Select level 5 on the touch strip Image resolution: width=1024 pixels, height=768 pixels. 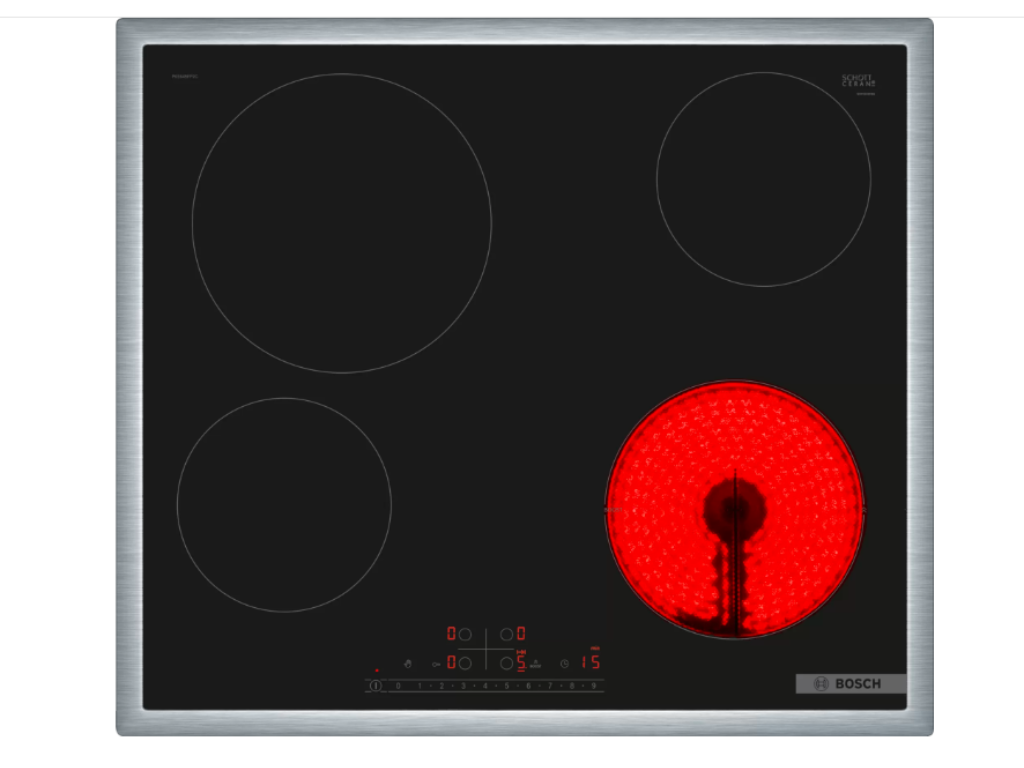pos(507,684)
